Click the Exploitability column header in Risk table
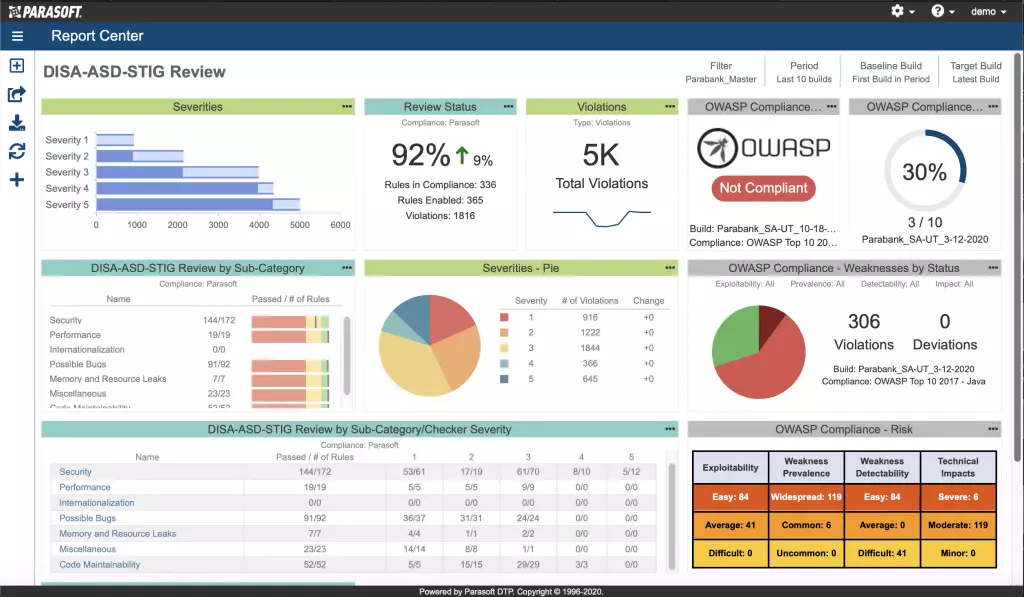1024x597 pixels. pos(730,468)
